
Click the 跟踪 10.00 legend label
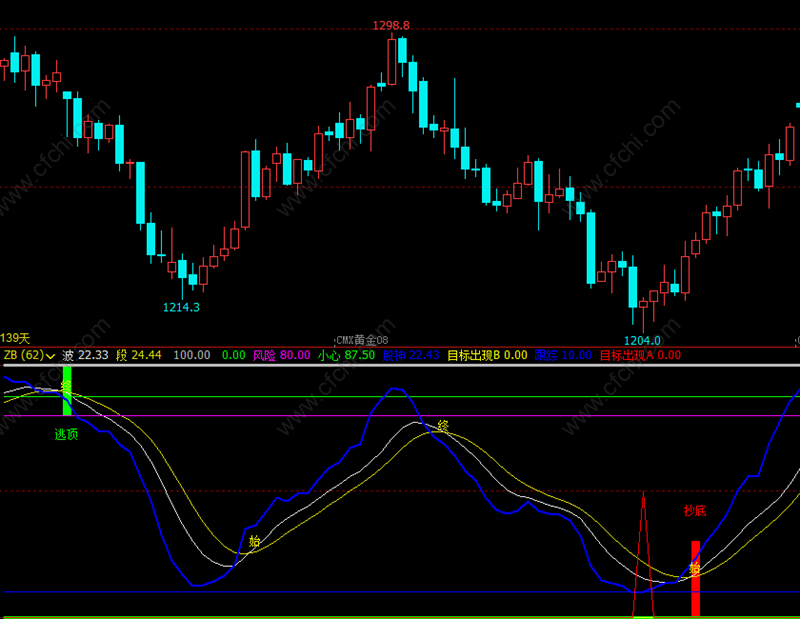pyautogui.click(x=563, y=355)
